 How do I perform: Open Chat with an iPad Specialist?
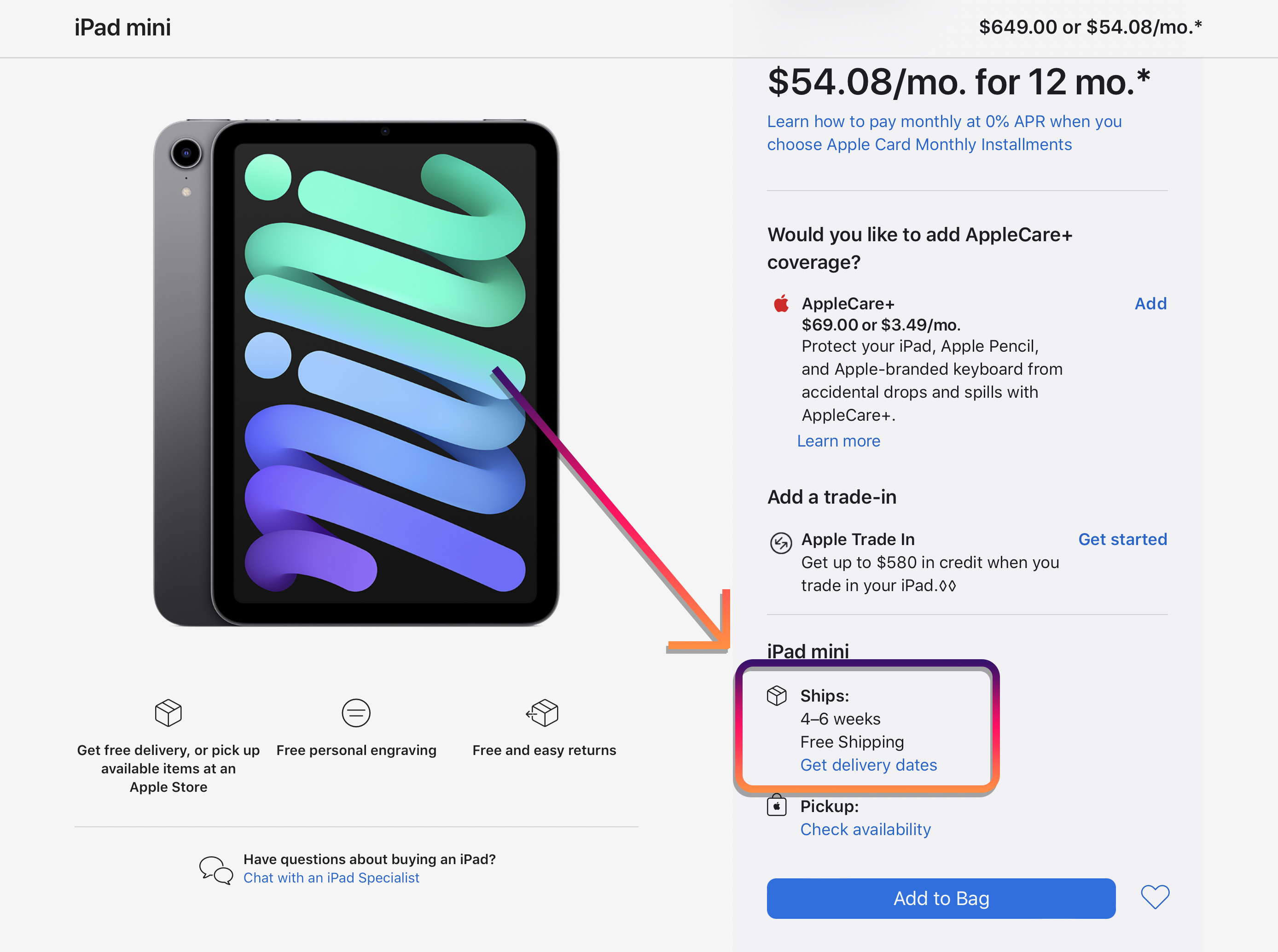tap(331, 878)
